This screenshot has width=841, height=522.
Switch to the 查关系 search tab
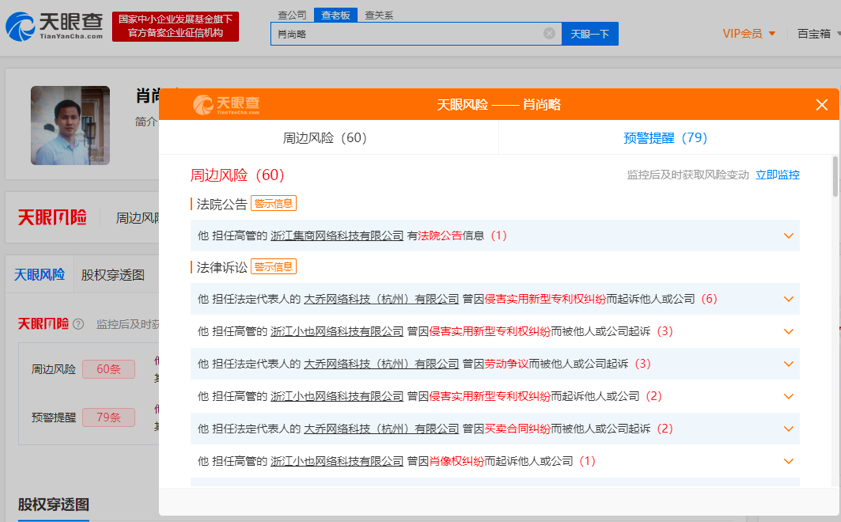coord(379,15)
